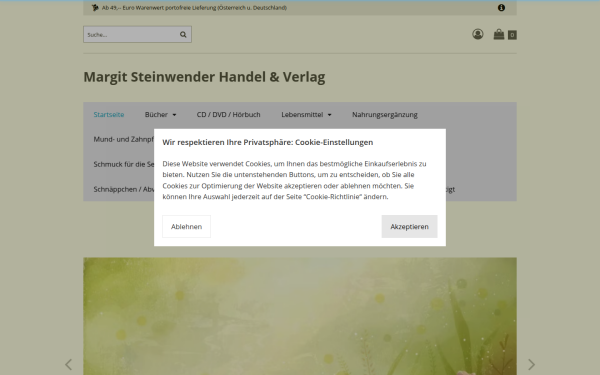
Task: Go to Startseite menu item
Action: pos(109,114)
